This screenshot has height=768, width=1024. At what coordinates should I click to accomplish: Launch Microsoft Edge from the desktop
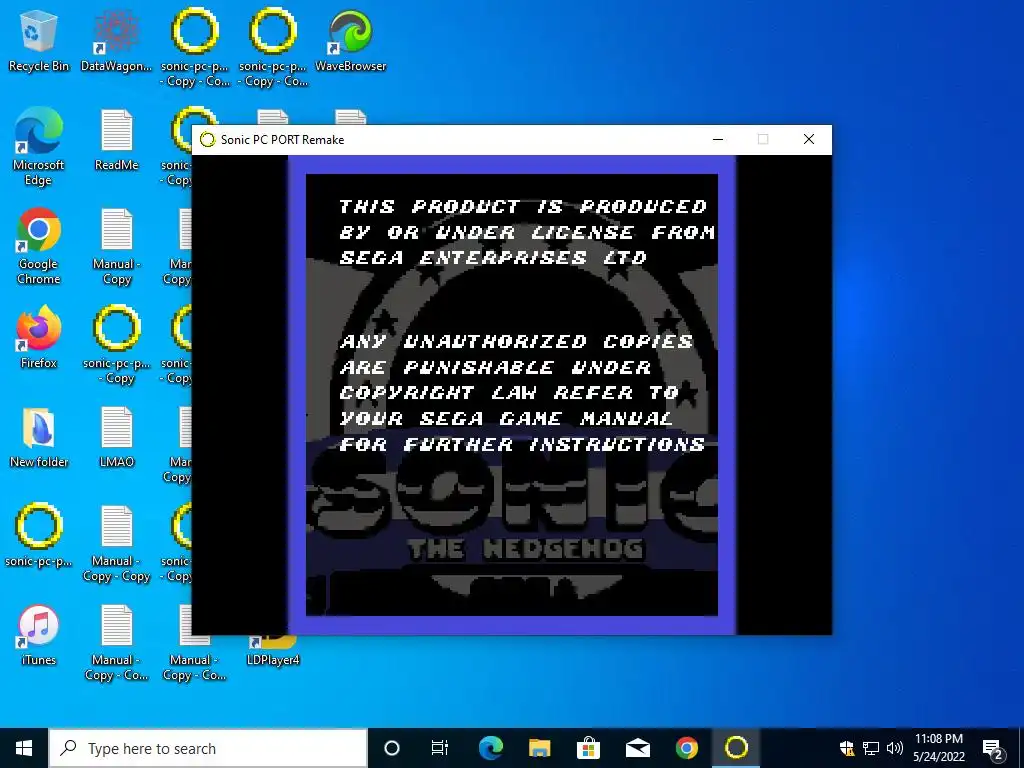pos(39,146)
